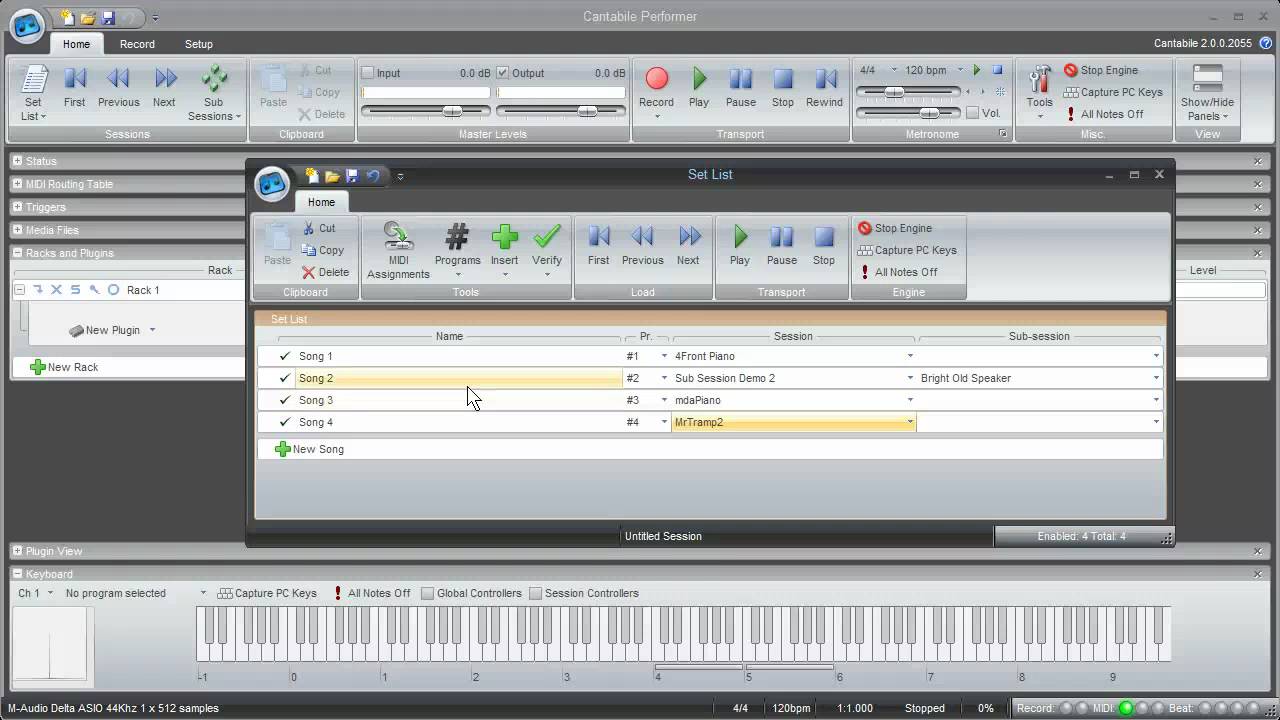Open Set List in main ribbon
This screenshot has width=1280, height=720.
click(x=33, y=92)
